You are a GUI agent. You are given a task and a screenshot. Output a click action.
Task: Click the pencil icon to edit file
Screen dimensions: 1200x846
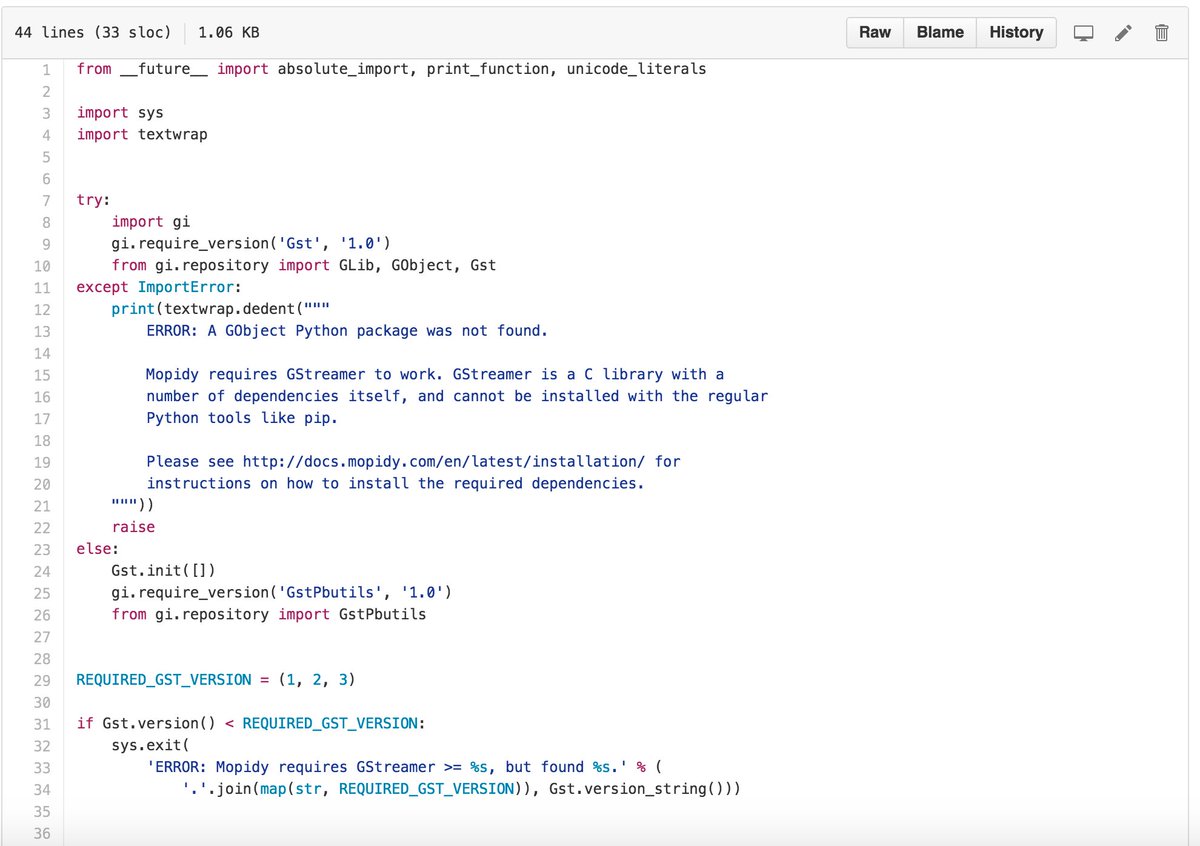click(x=1122, y=32)
